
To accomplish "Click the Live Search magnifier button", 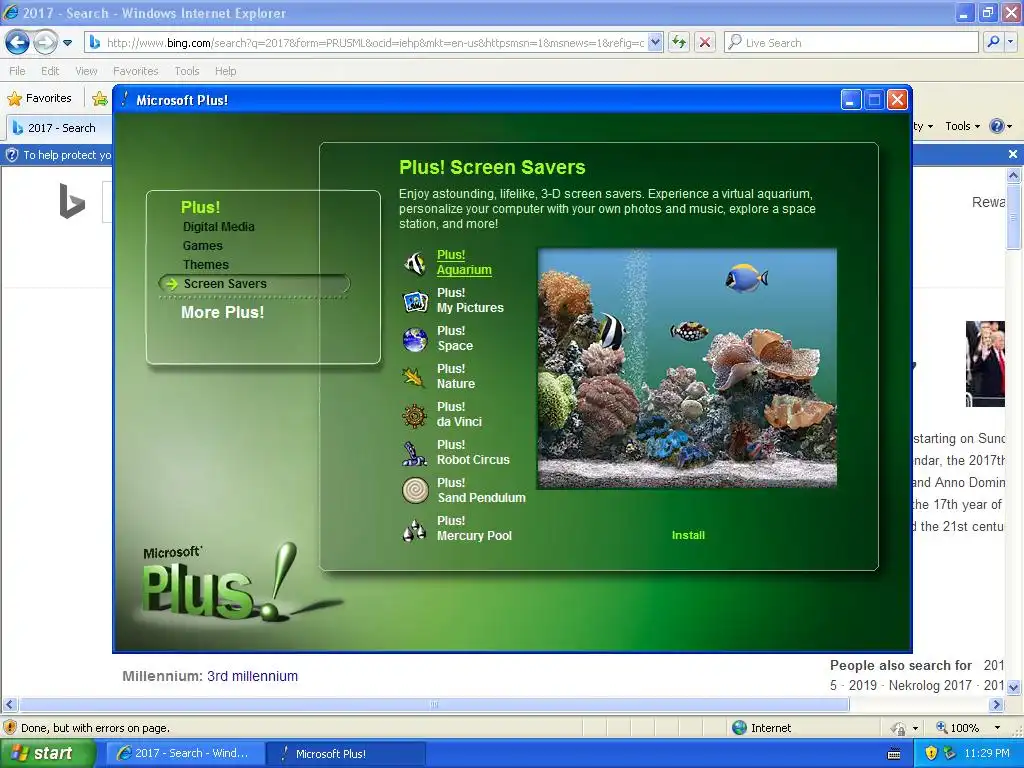I will tap(993, 42).
